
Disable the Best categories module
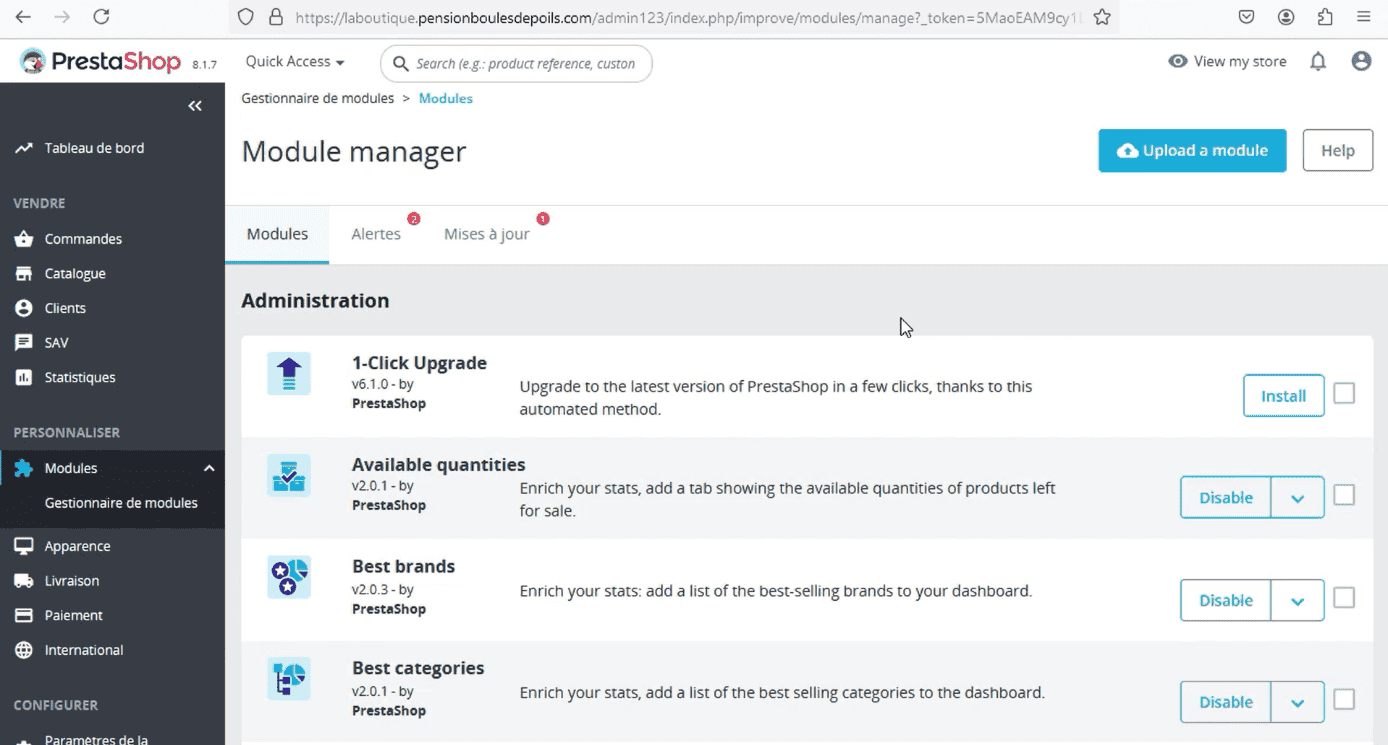(1226, 702)
